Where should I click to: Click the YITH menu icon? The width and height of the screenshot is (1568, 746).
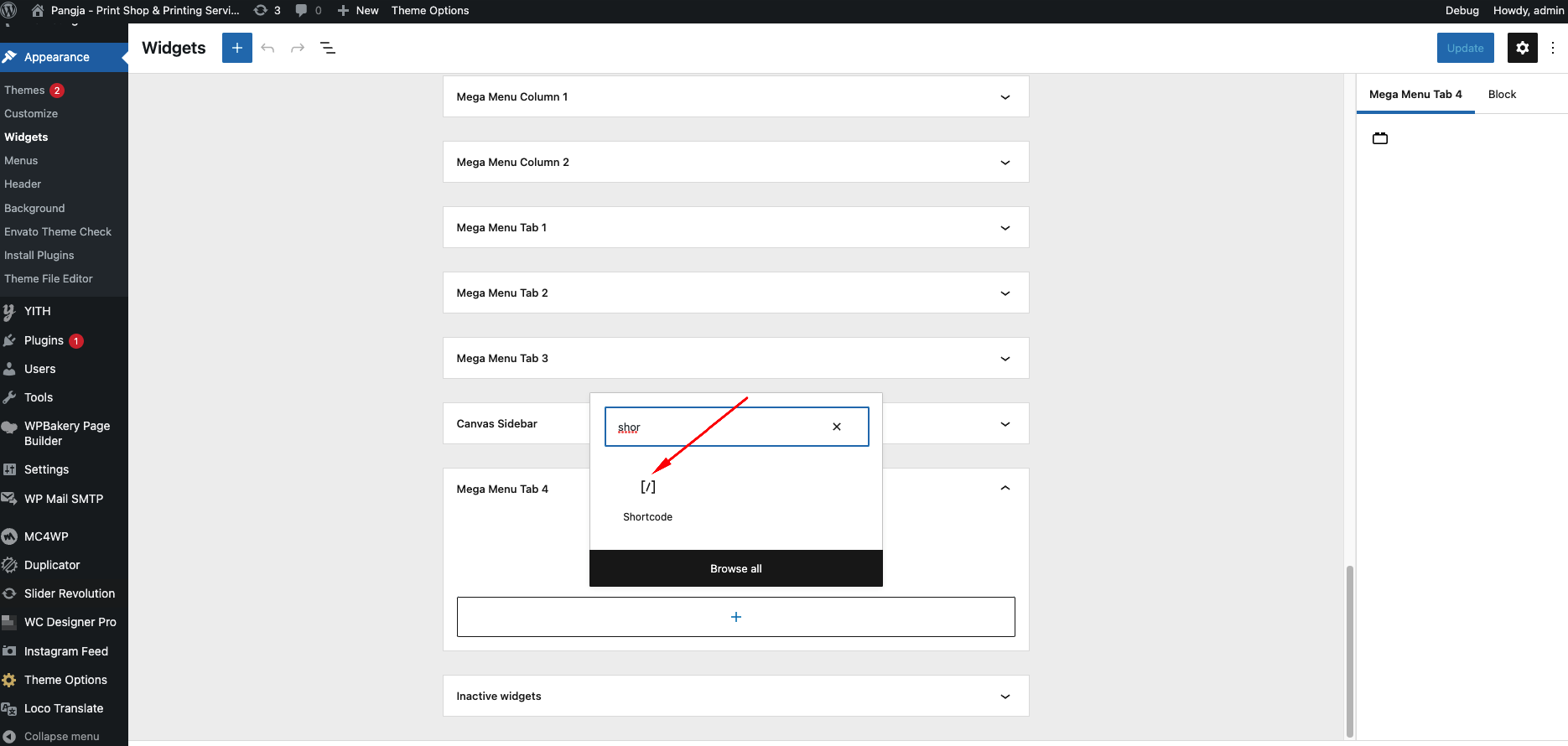9,312
